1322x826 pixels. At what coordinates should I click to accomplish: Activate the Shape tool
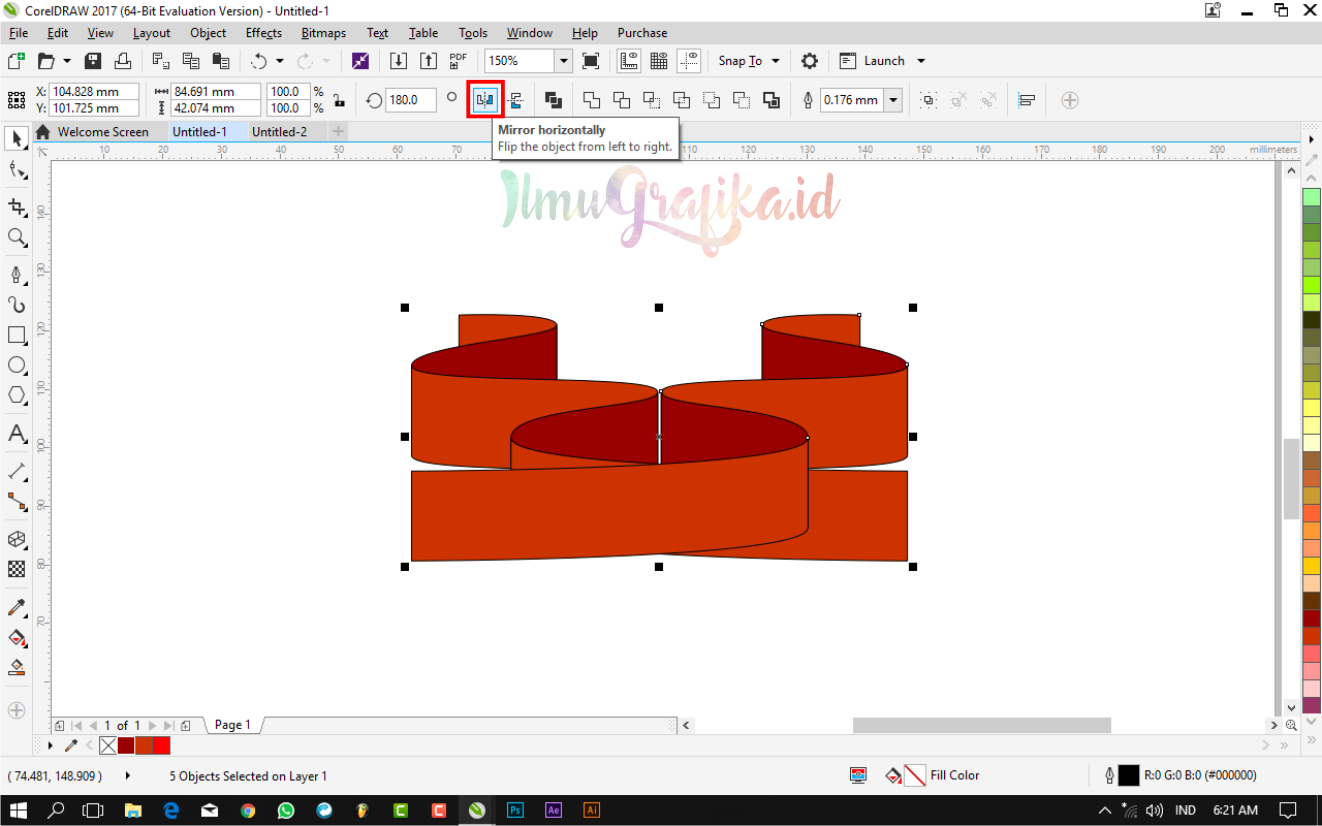(16, 169)
